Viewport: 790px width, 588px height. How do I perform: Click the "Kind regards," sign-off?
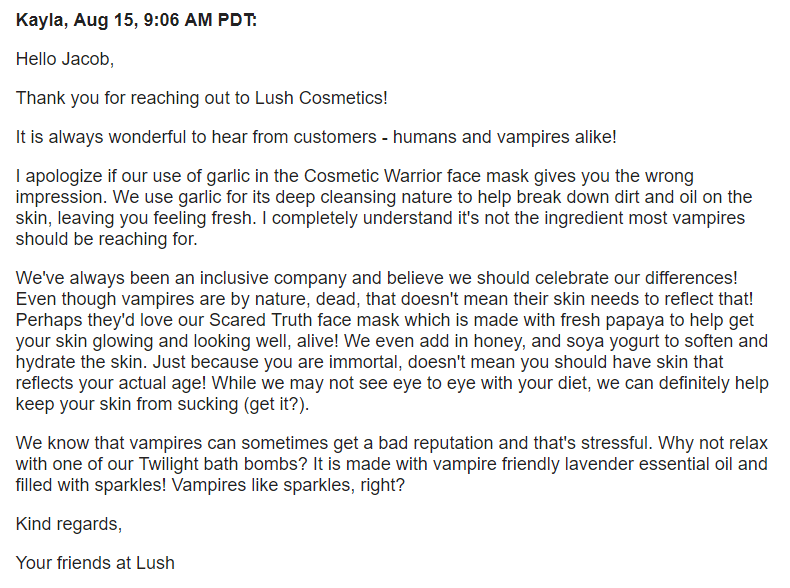69,524
